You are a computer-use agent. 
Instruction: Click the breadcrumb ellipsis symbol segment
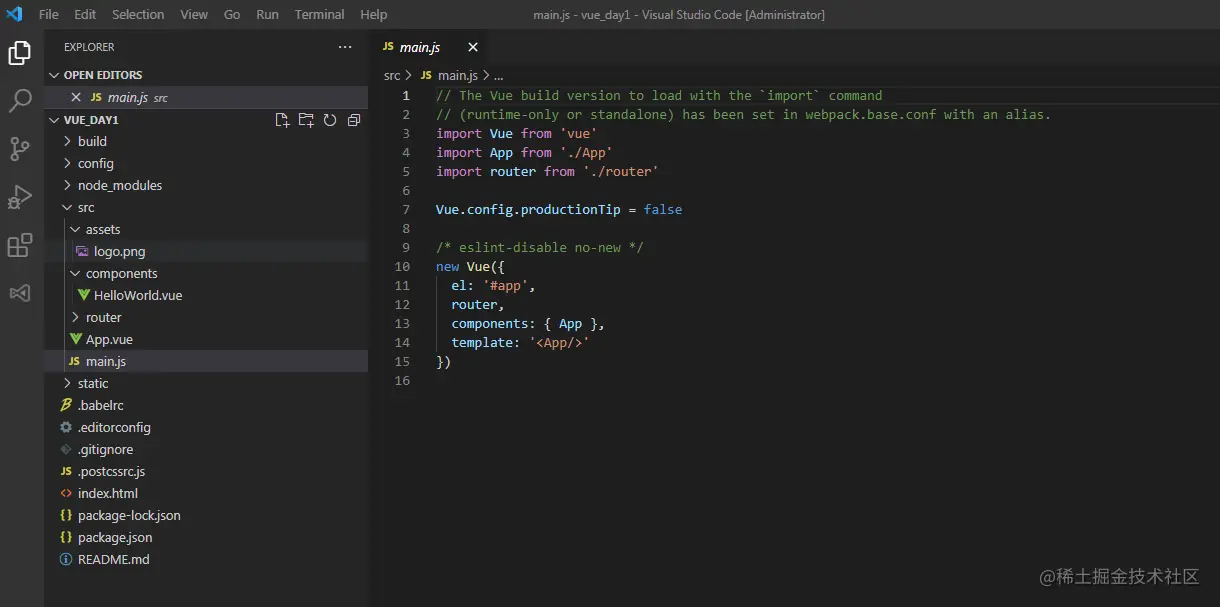pos(498,75)
